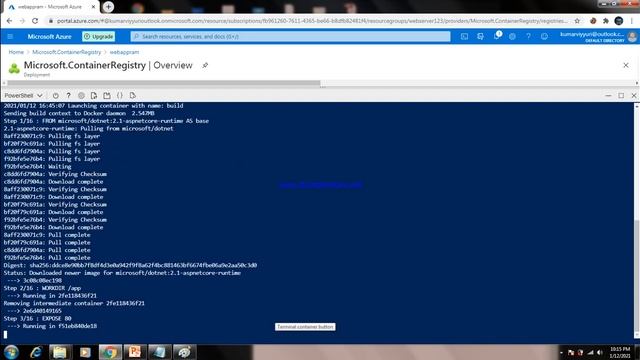The image size is (640, 360).
Task: Open the Help question mark in the Azure header
Action: pos(528,37)
